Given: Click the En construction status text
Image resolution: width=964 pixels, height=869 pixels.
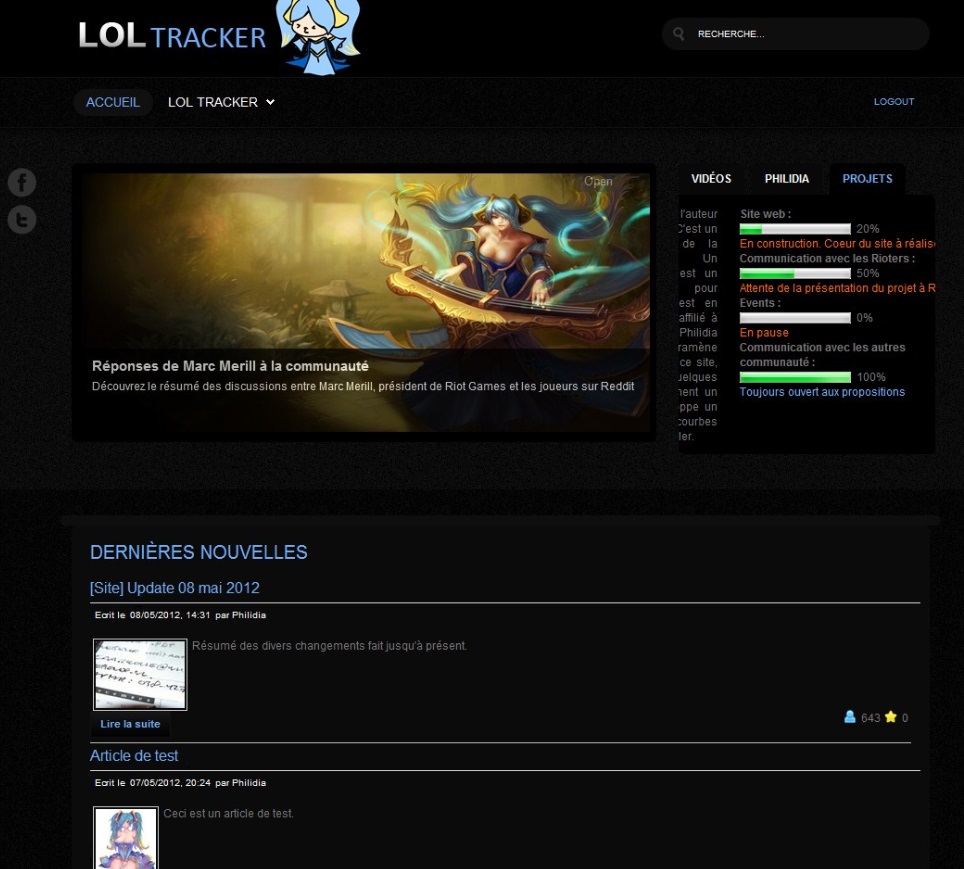Looking at the screenshot, I should coord(837,244).
